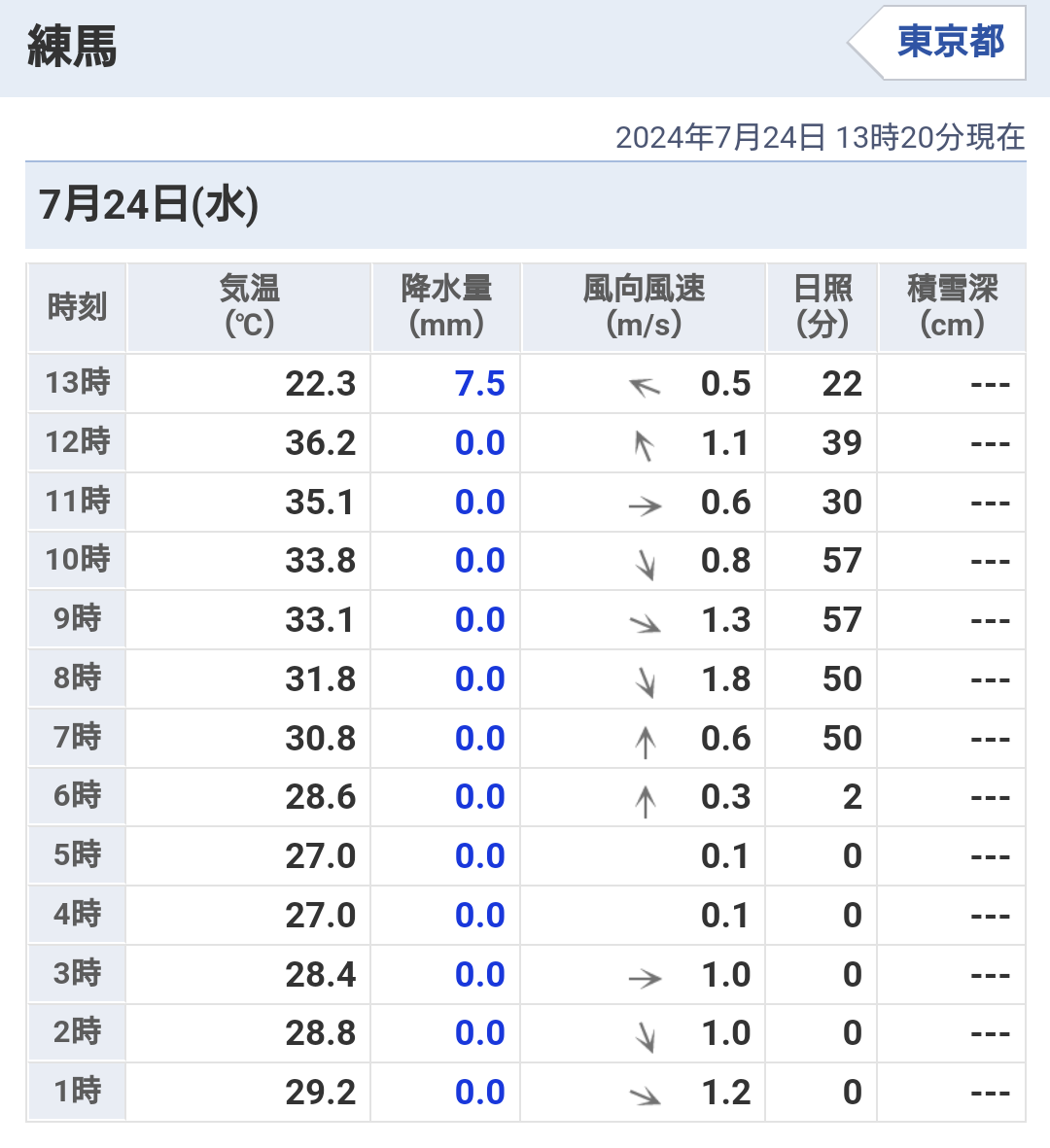The image size is (1050, 1148).
Task: Click the temperature value 28.6
Action: 320,796
